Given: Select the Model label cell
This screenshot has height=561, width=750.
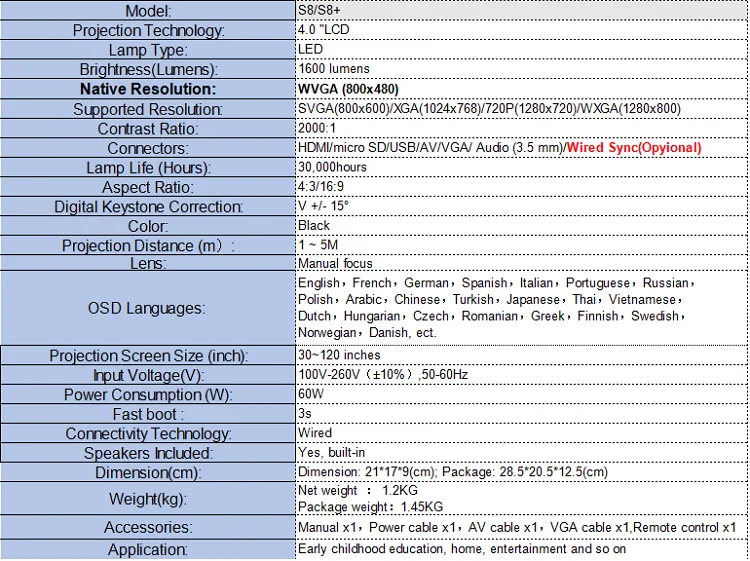Looking at the screenshot, I should coord(148,11).
